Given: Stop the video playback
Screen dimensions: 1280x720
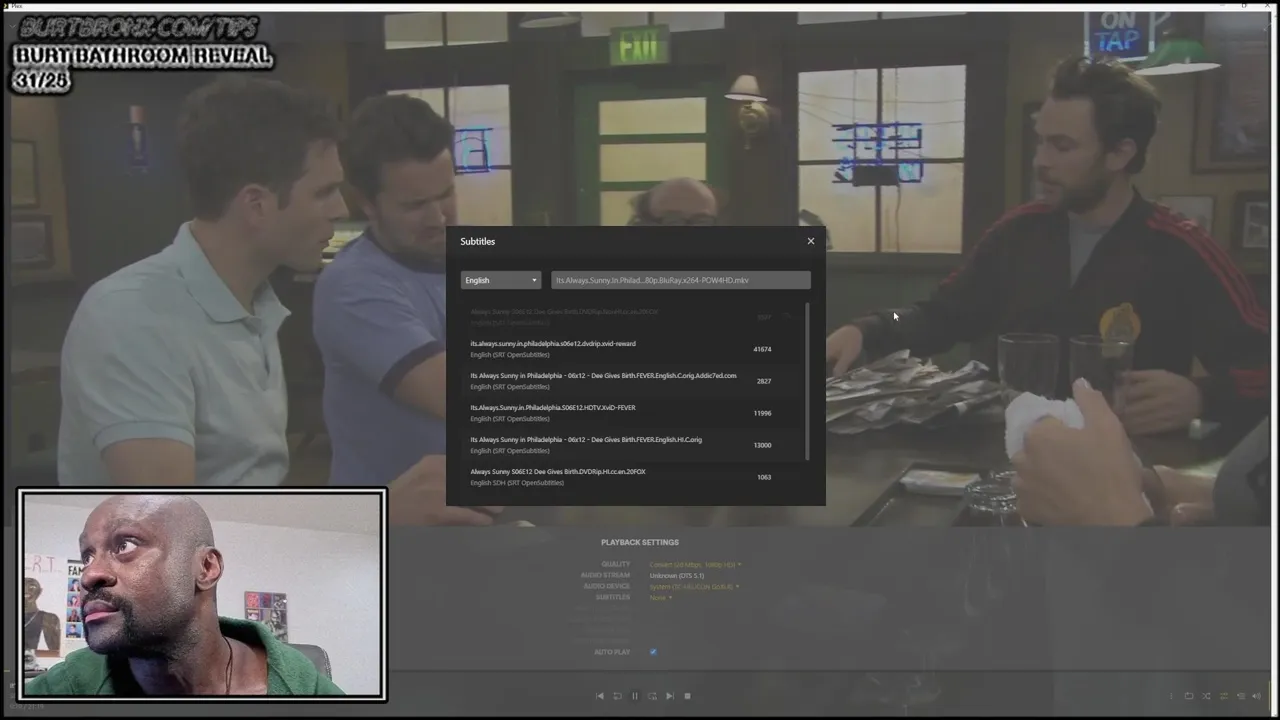Looking at the screenshot, I should pyautogui.click(x=687, y=696).
